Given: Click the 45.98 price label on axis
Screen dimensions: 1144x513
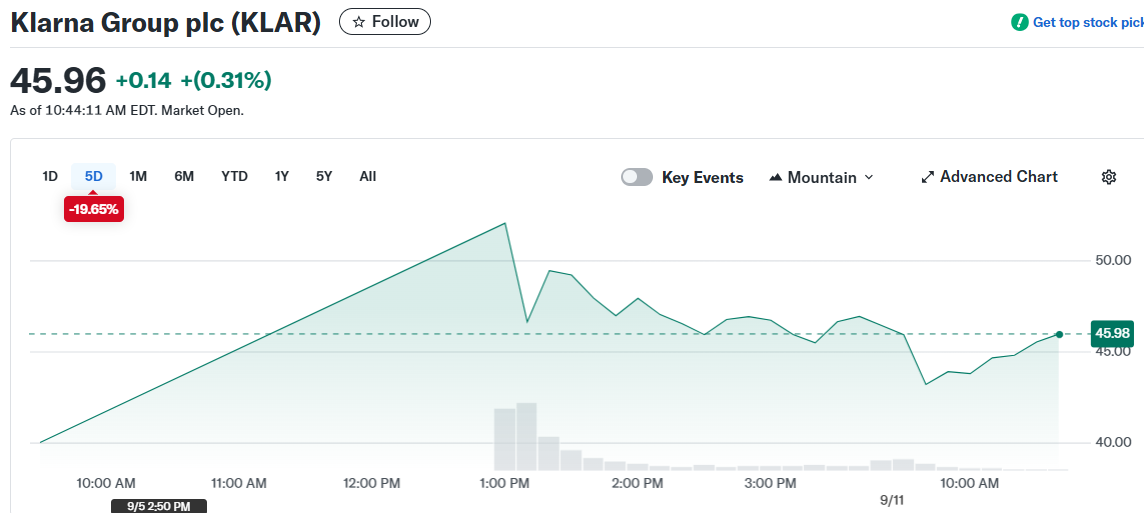Looking at the screenshot, I should (1112, 333).
